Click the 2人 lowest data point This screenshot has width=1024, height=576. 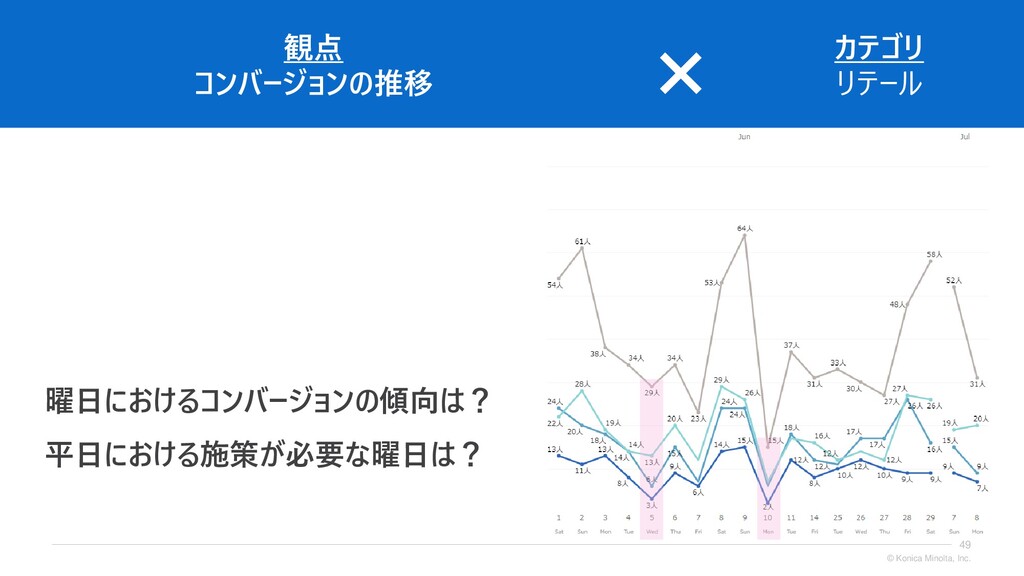(768, 504)
